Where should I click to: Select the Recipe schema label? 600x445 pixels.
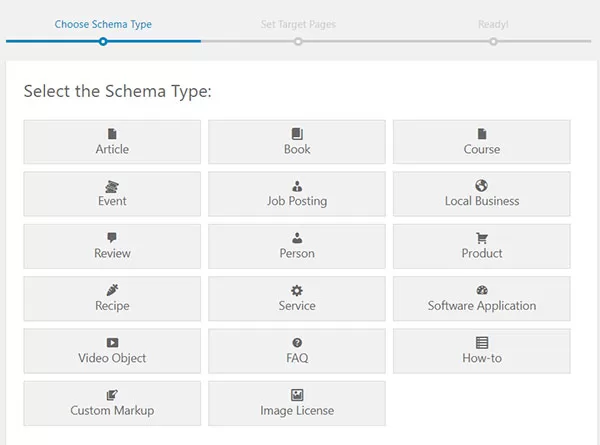point(112,306)
